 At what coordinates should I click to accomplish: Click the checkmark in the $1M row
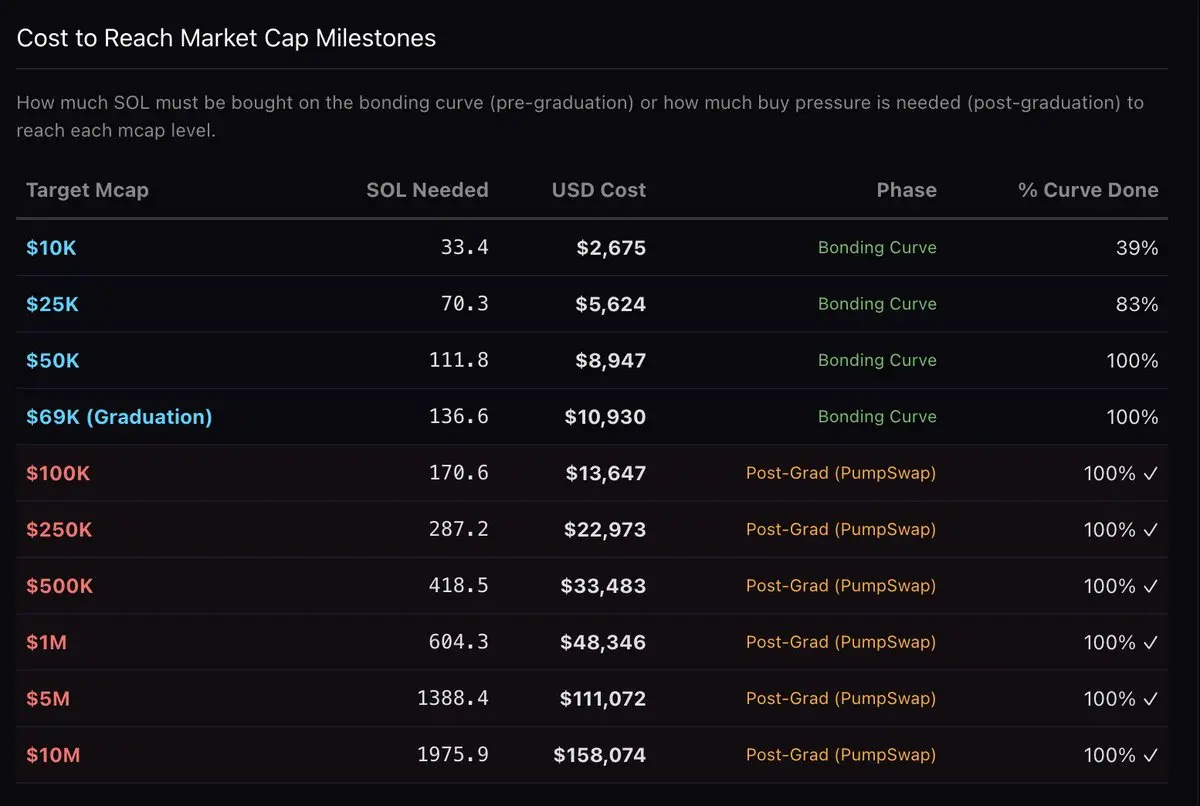[x=1150, y=642]
